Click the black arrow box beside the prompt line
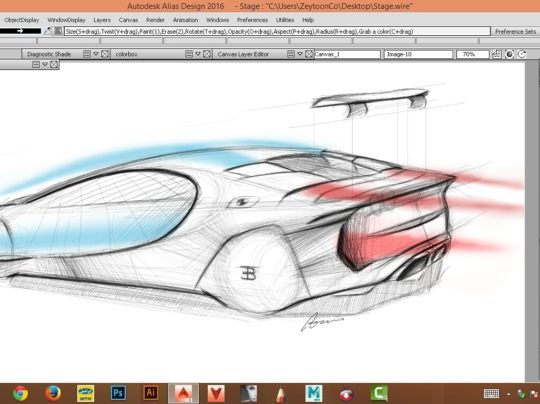Image resolution: width=540 pixels, height=404 pixels. (x=20, y=31)
